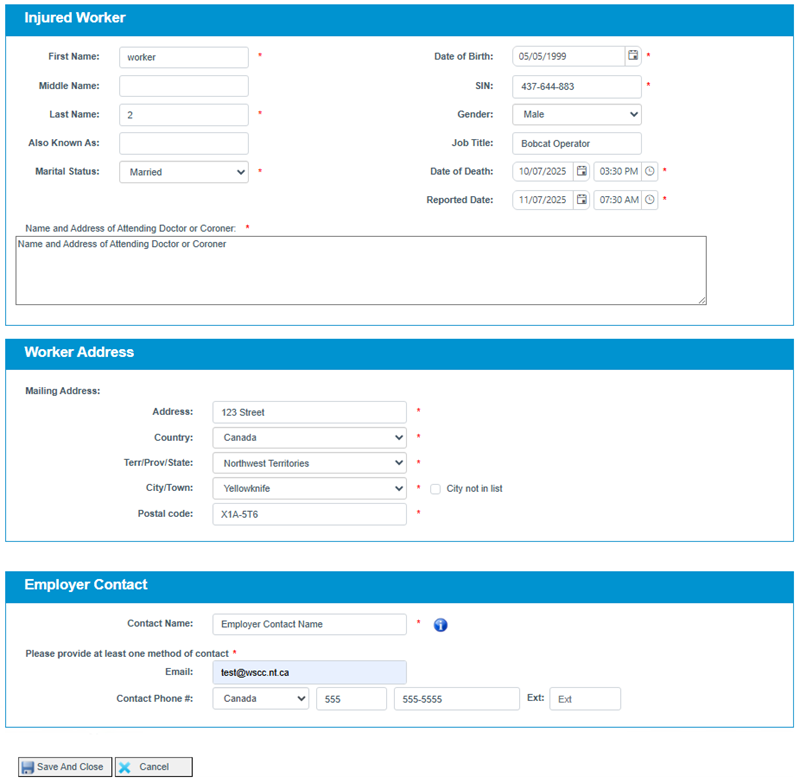The image size is (800, 783).
Task: Open the Contact Phone country dropdown
Action: 261,698
